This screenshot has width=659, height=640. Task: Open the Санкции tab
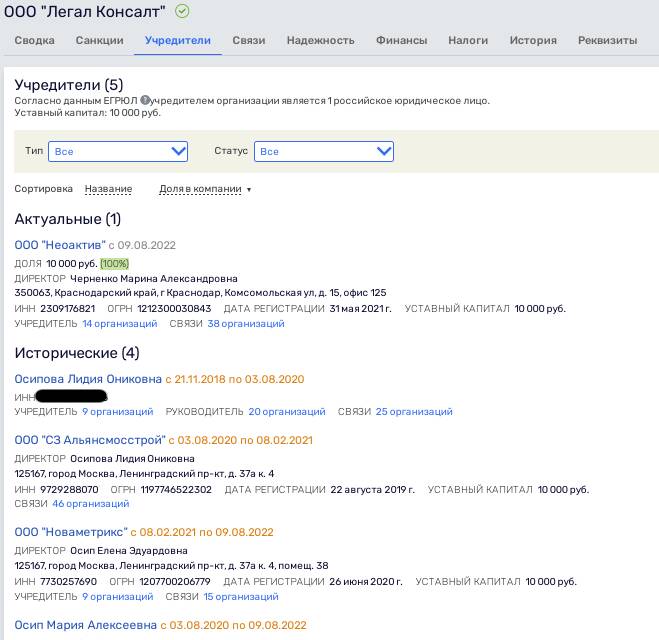(100, 40)
